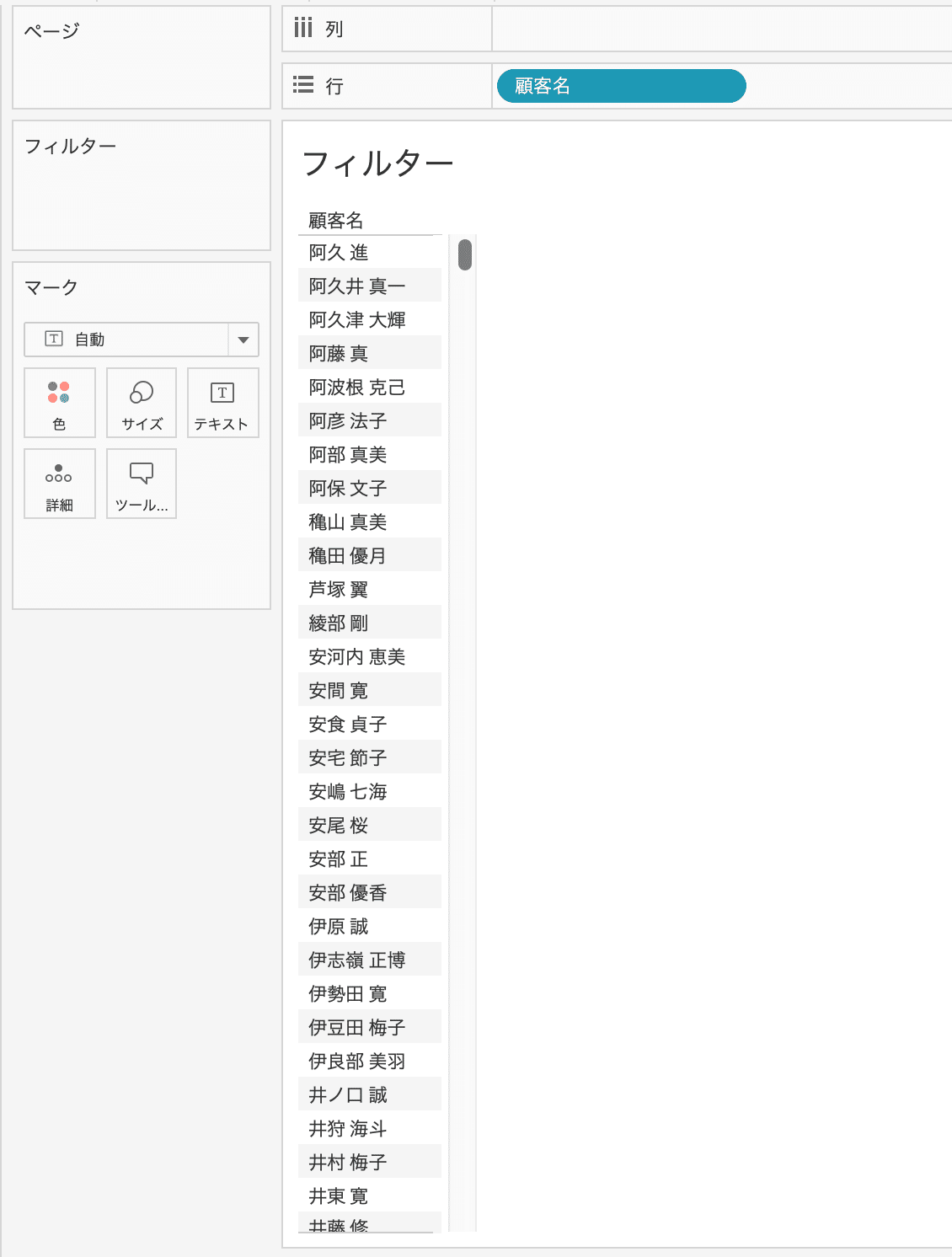The width and height of the screenshot is (952, 1257).
Task: Select the row 安食 貞子
Action: [370, 724]
